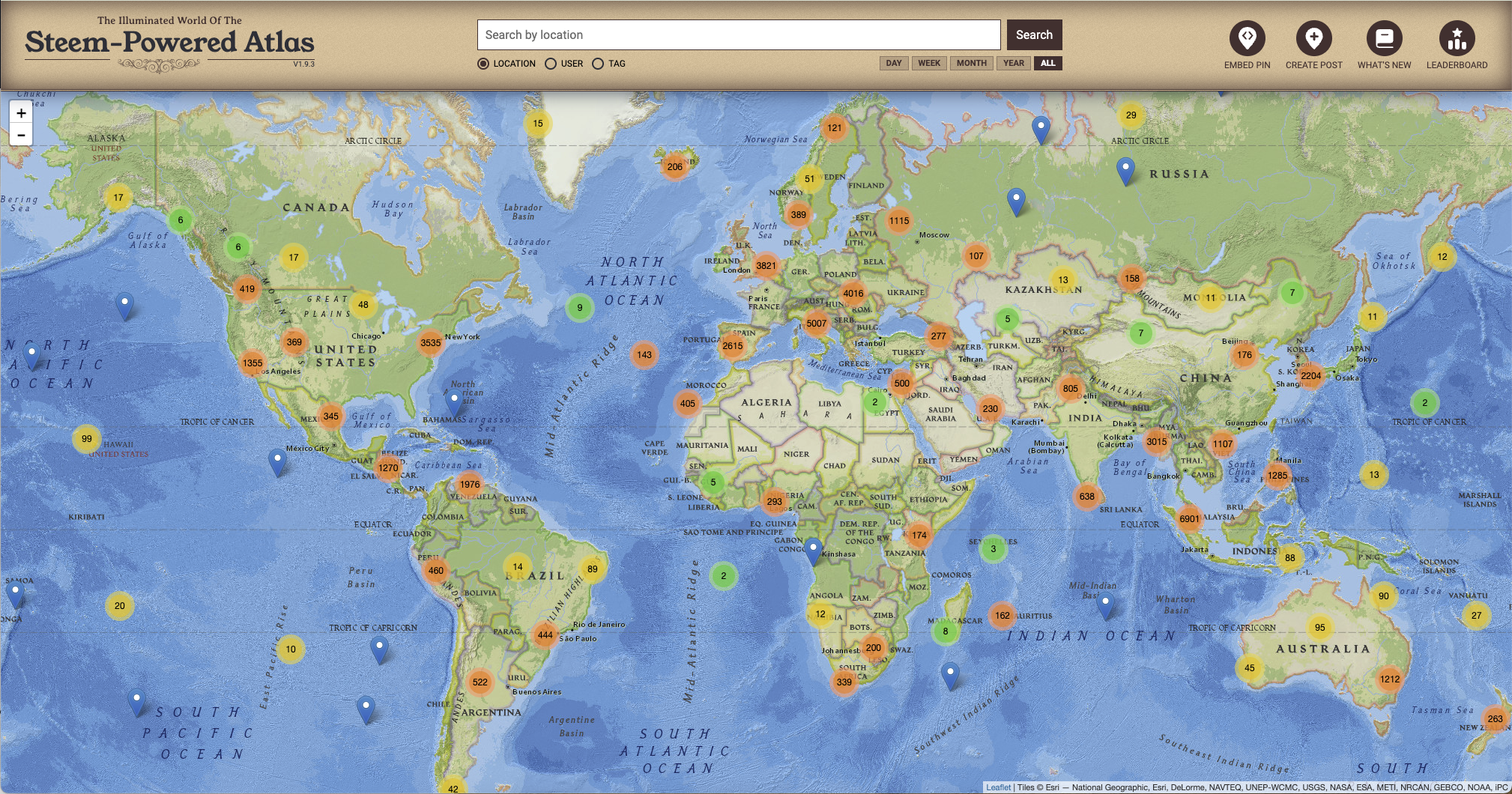Switch search mode to USER

click(564, 64)
